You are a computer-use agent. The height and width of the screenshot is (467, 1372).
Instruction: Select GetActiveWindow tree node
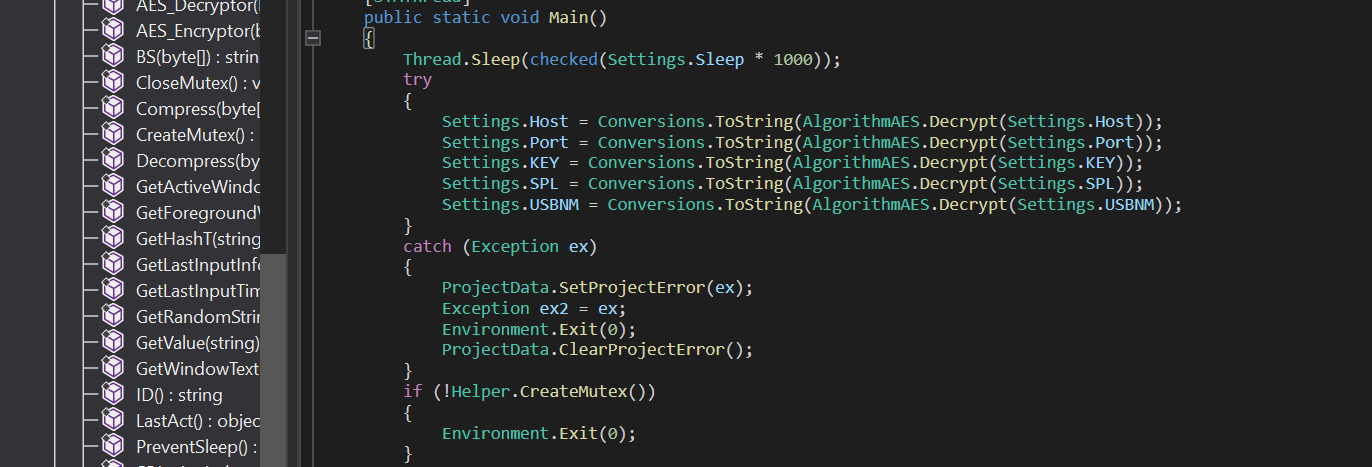197,187
